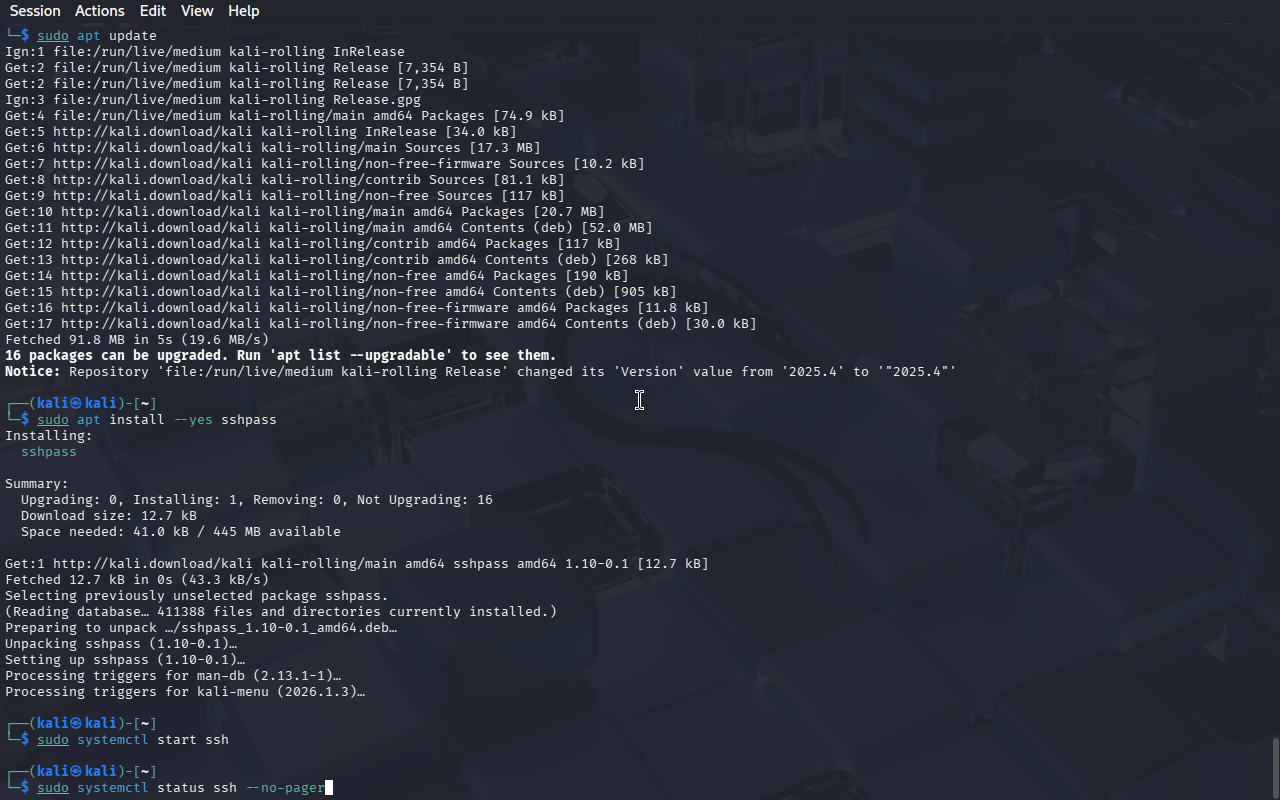Viewport: 1280px width, 800px height.
Task: Open the Help menu
Action: pyautogui.click(x=243, y=11)
